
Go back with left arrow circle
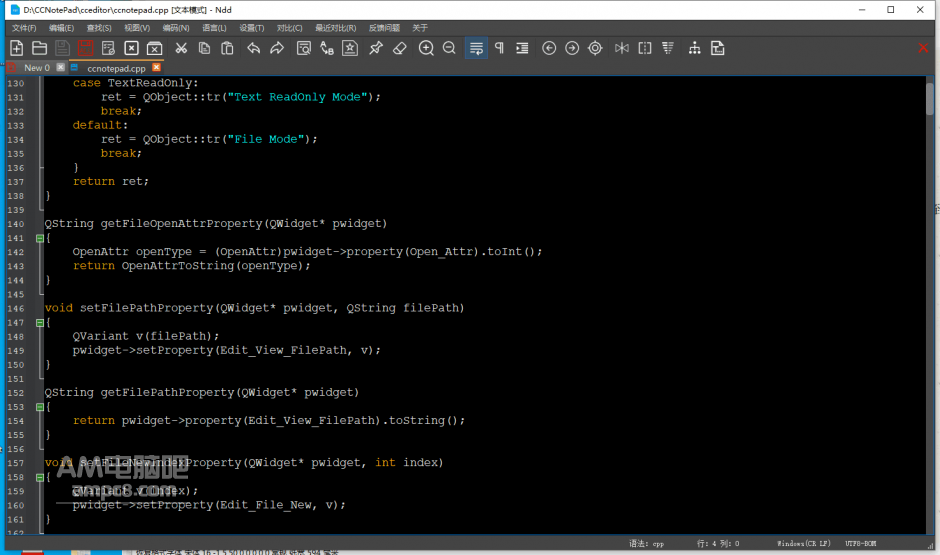pyautogui.click(x=549, y=49)
